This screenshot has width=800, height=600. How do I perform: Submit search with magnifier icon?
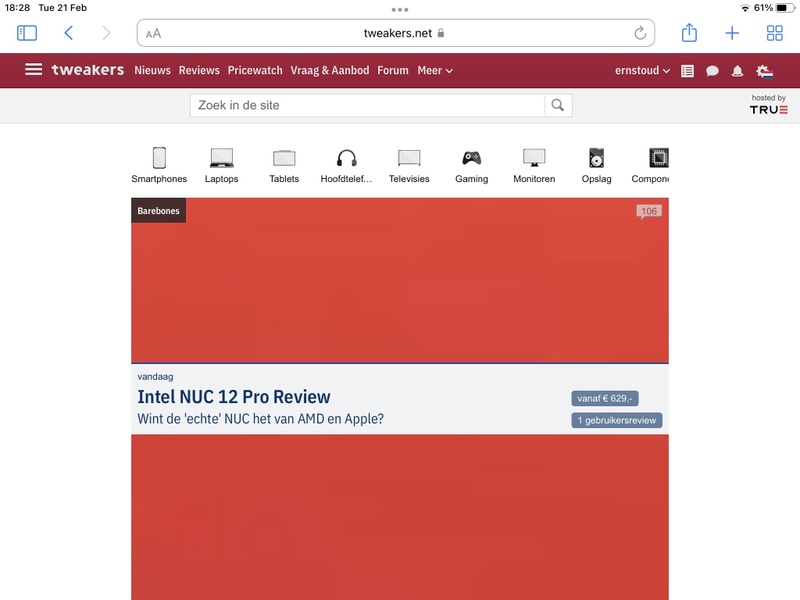point(558,105)
